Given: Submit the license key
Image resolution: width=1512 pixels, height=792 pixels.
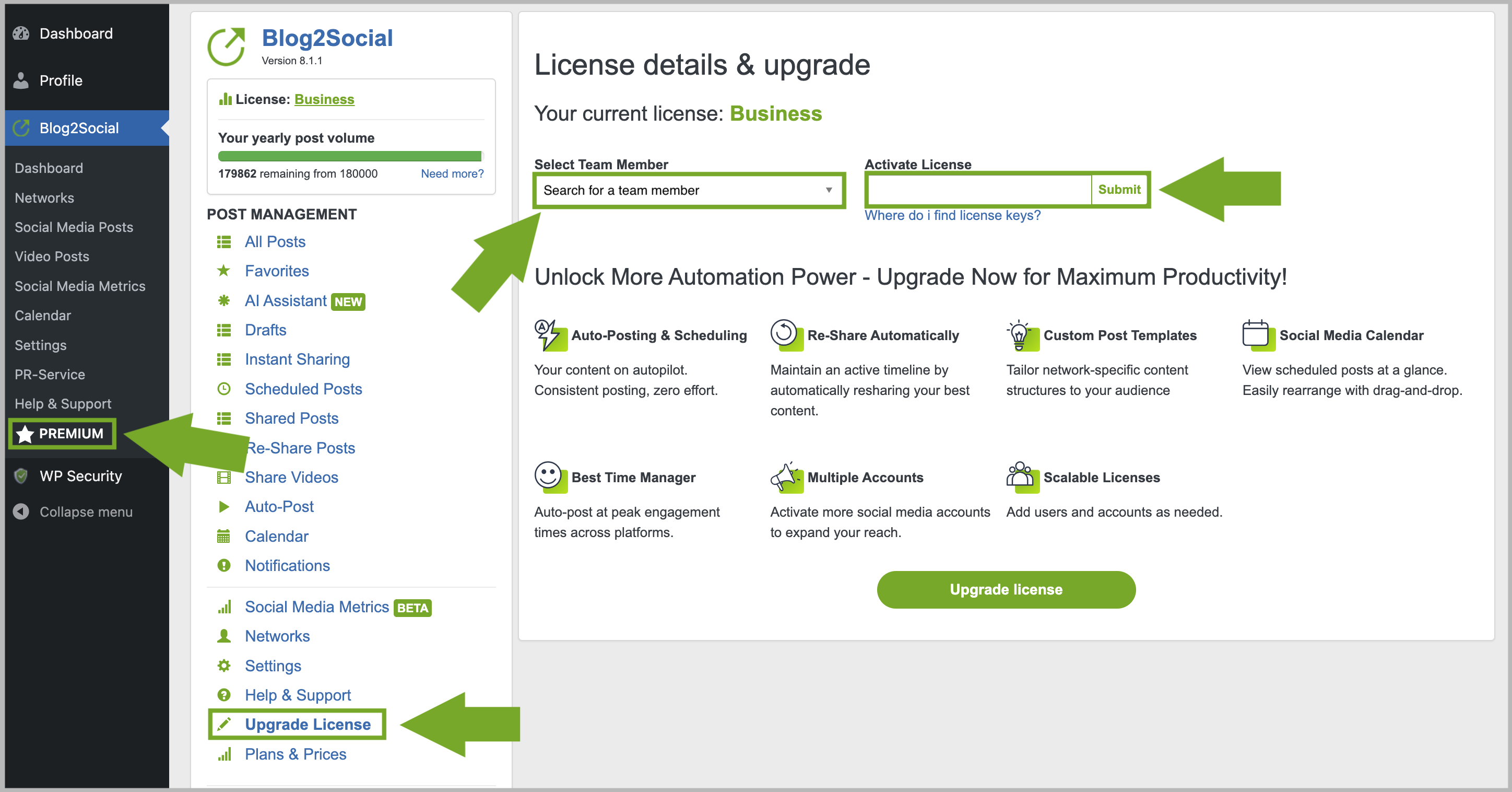Looking at the screenshot, I should coord(1119,190).
